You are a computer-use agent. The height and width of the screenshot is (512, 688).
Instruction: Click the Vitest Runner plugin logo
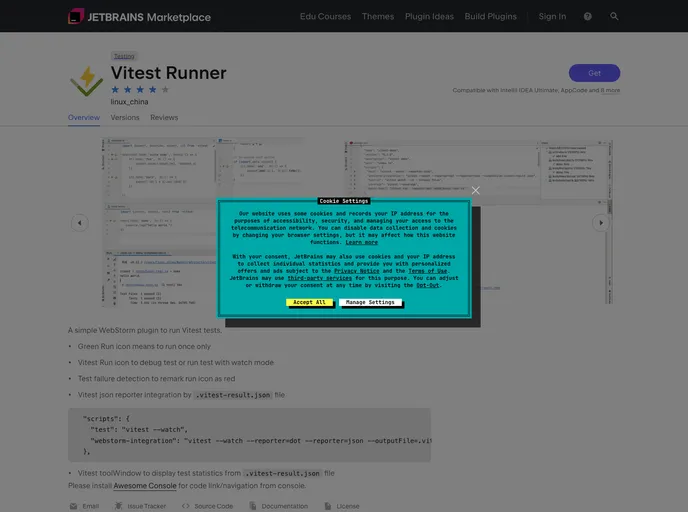point(86,81)
